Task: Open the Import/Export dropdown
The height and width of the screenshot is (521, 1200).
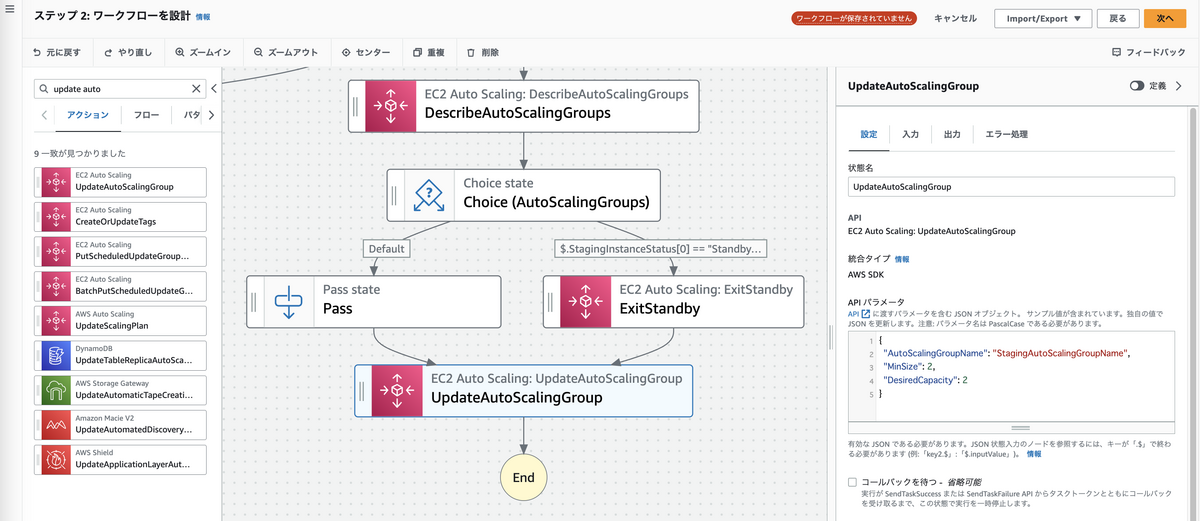Action: click(1043, 18)
